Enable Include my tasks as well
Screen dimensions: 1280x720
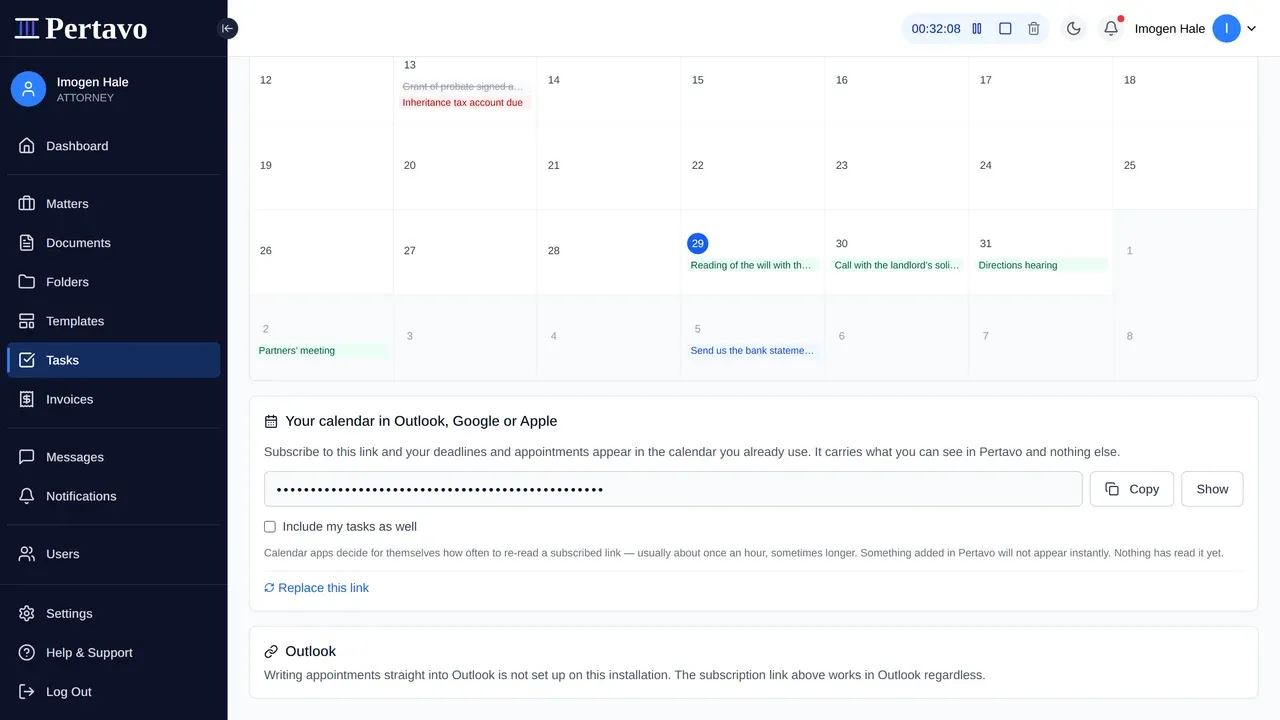click(270, 526)
